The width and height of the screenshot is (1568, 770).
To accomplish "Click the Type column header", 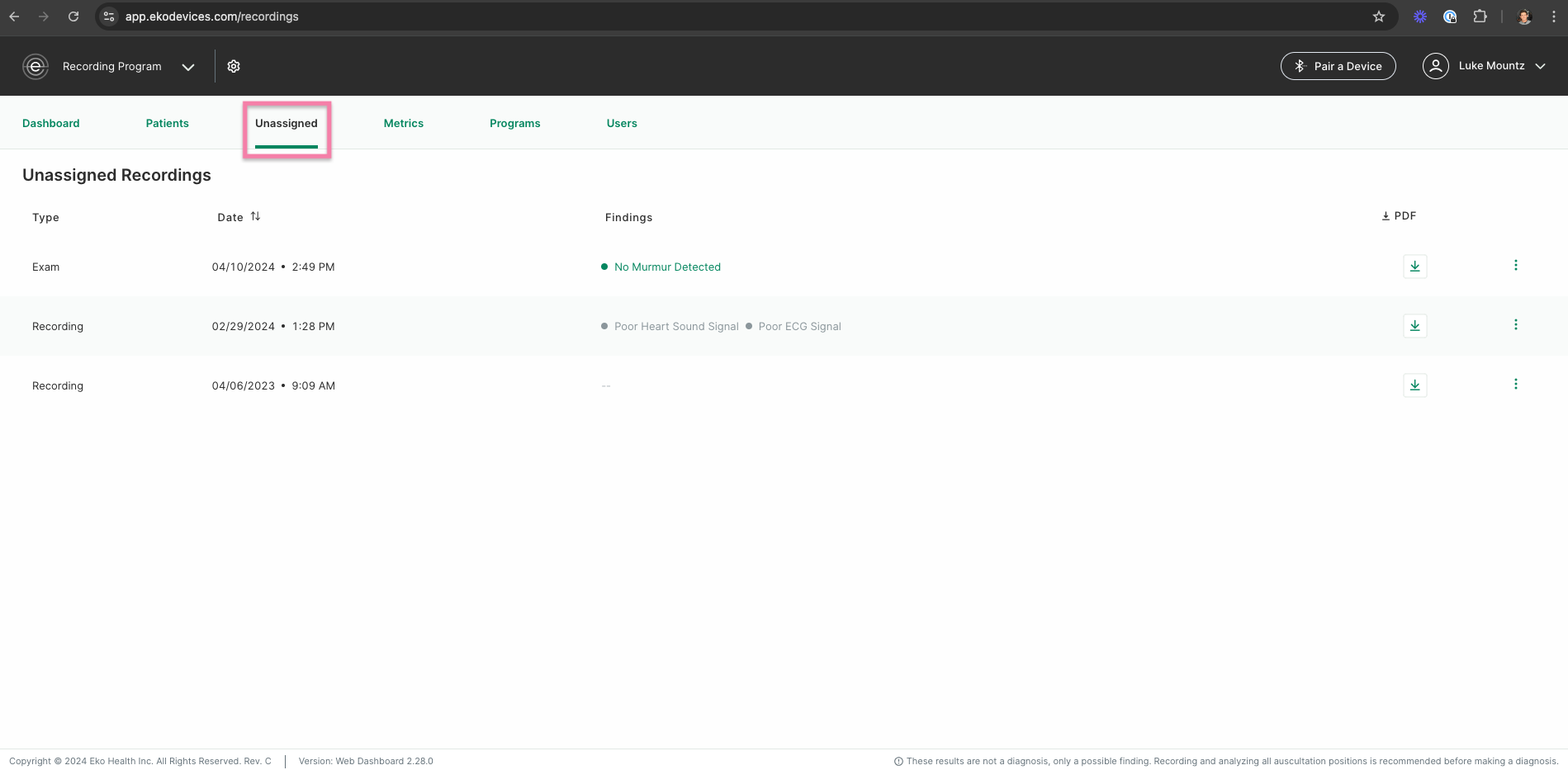I will tap(45, 217).
